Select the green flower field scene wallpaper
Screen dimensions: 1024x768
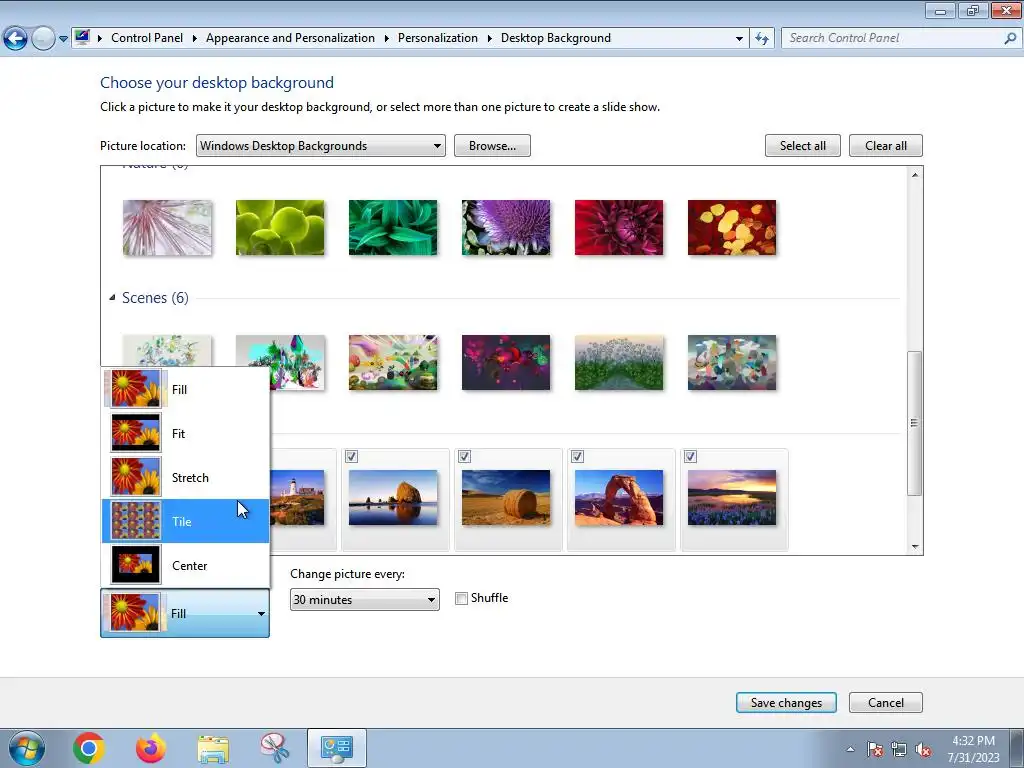(x=619, y=362)
